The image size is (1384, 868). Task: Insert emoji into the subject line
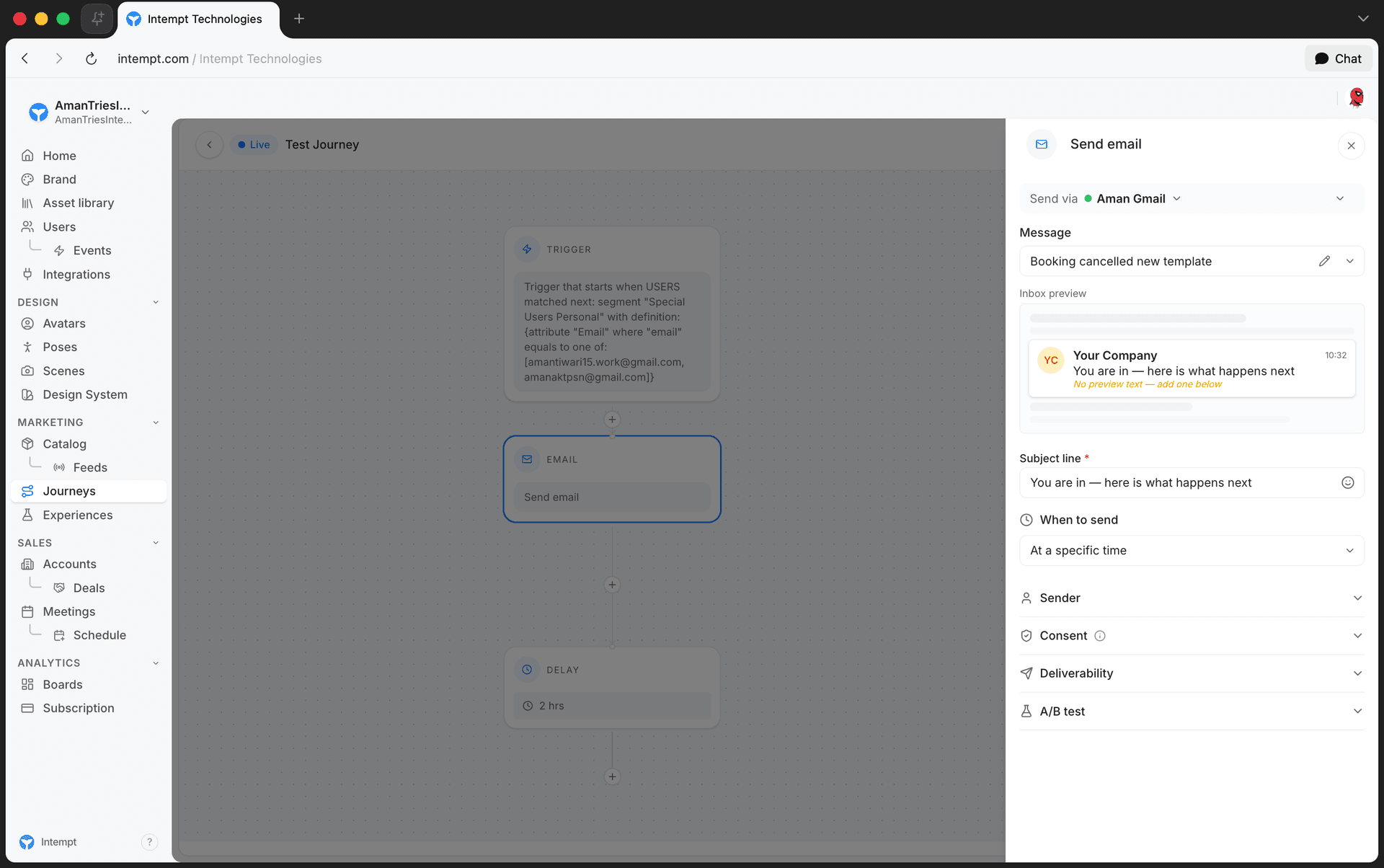(1347, 483)
